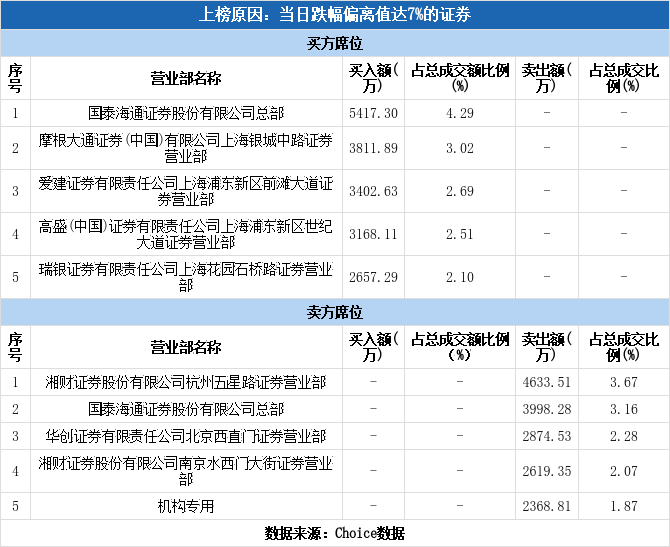Select sell amount 2619.35
The width and height of the screenshot is (670, 547).
547,471
